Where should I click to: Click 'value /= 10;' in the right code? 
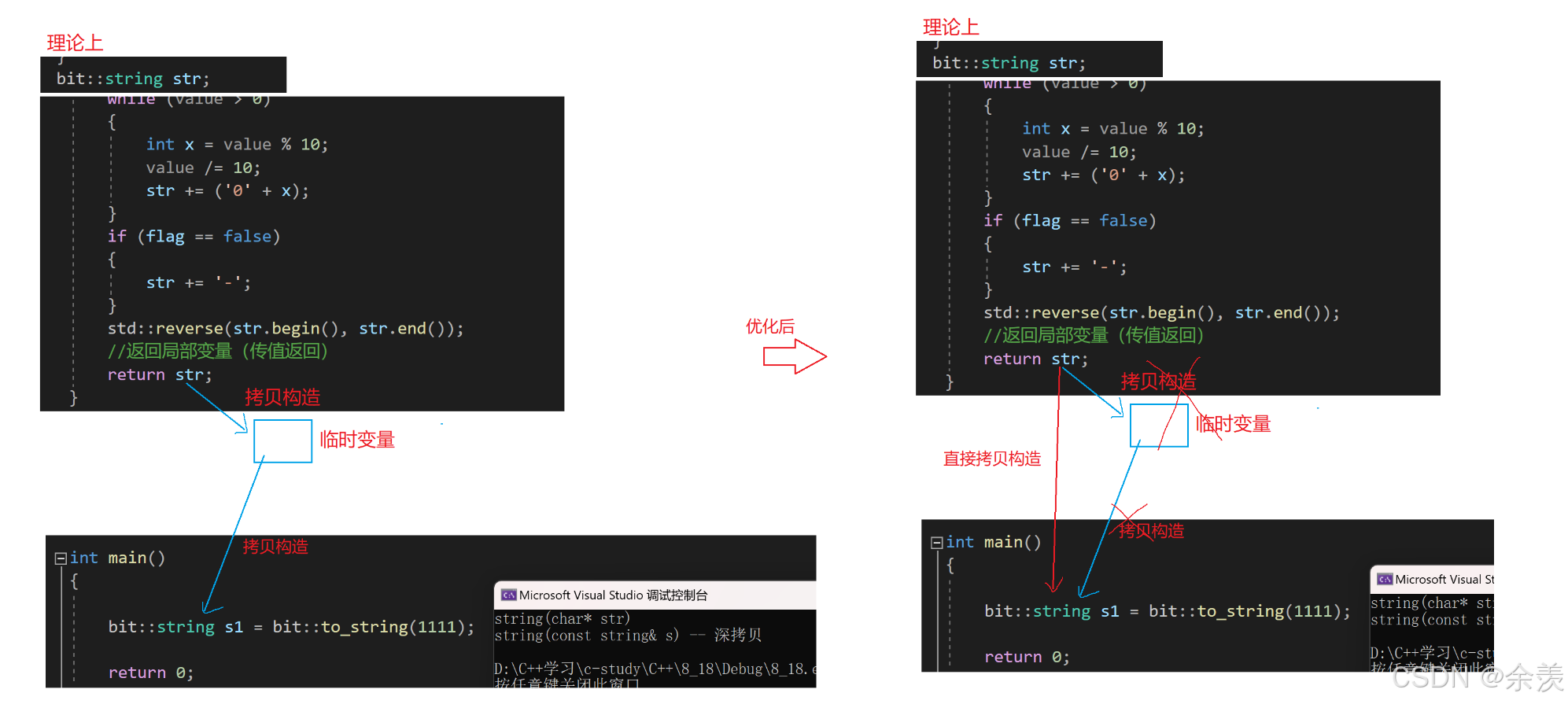[1079, 153]
